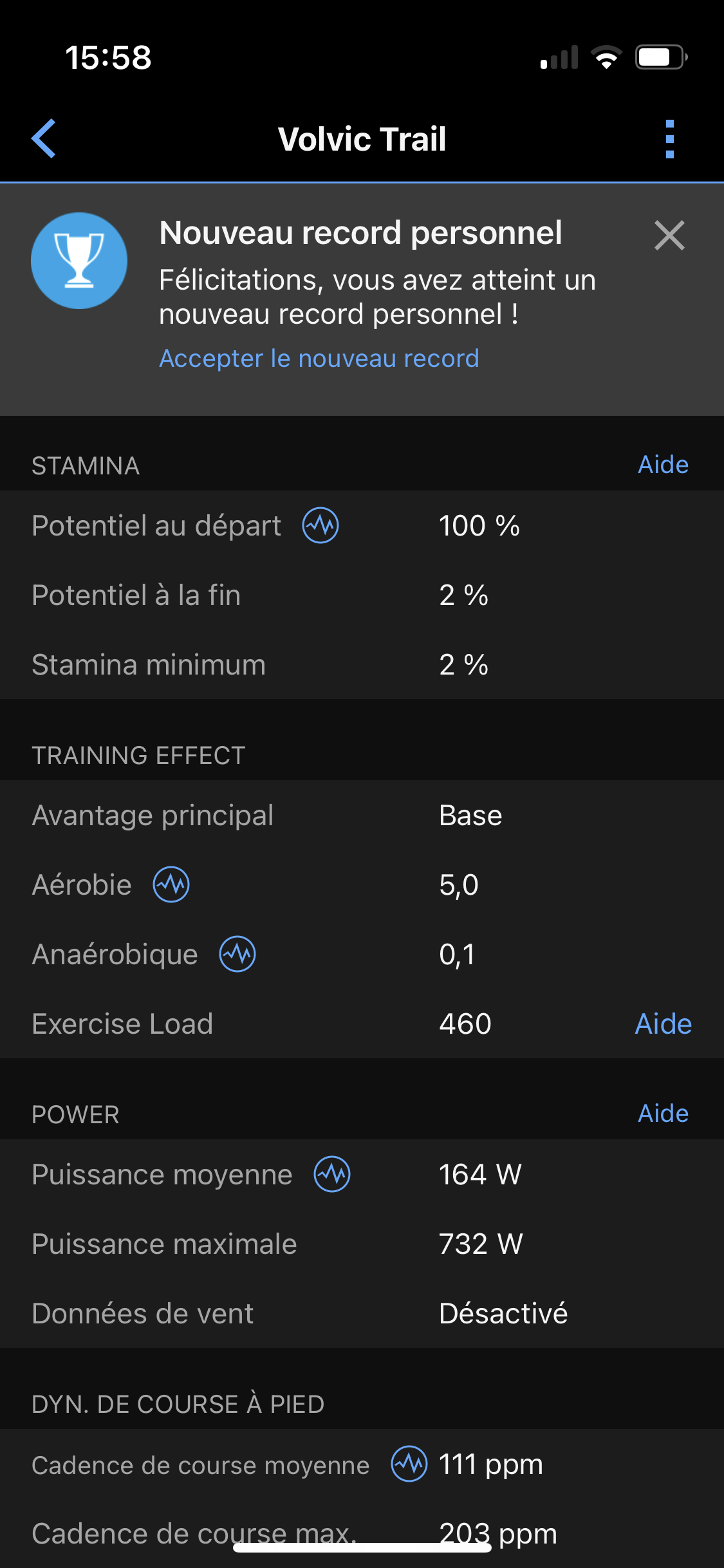Tap the Stamina minimum row
Screen dimensions: 724x1568
(x=362, y=664)
